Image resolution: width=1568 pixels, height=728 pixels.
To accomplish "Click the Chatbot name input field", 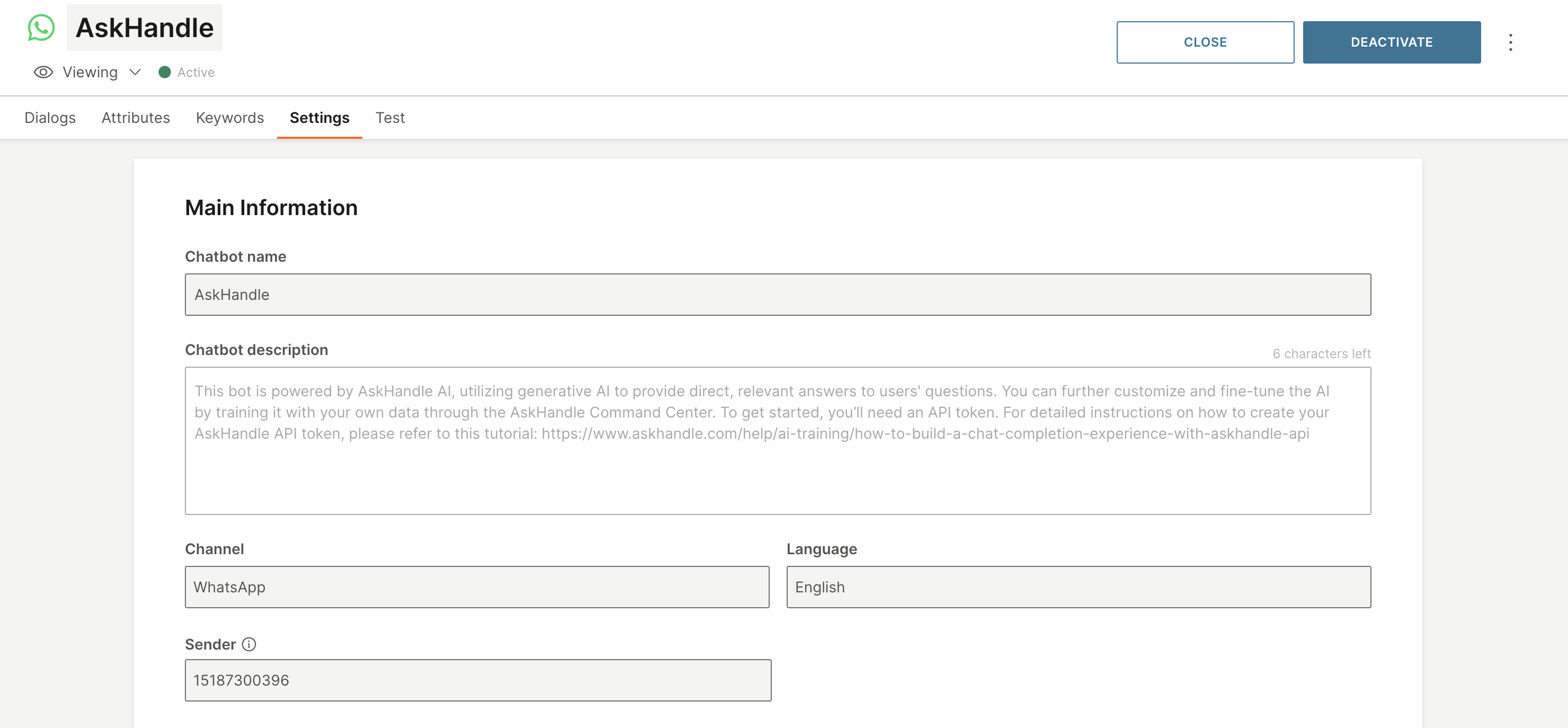I will click(777, 295).
